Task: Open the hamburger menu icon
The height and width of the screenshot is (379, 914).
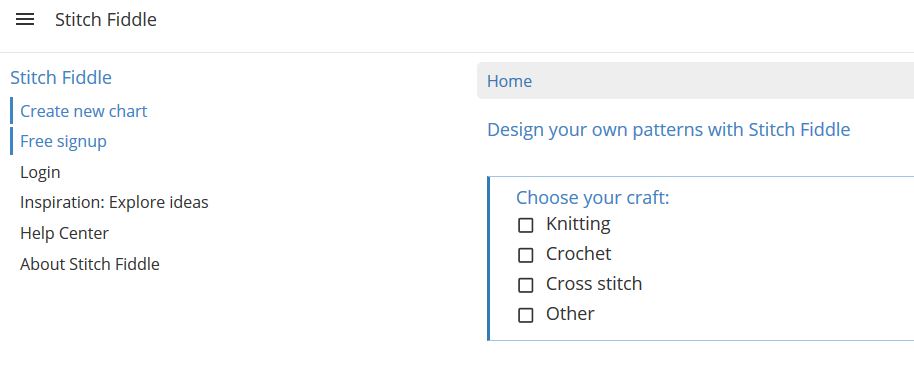Action: pyautogui.click(x=24, y=20)
